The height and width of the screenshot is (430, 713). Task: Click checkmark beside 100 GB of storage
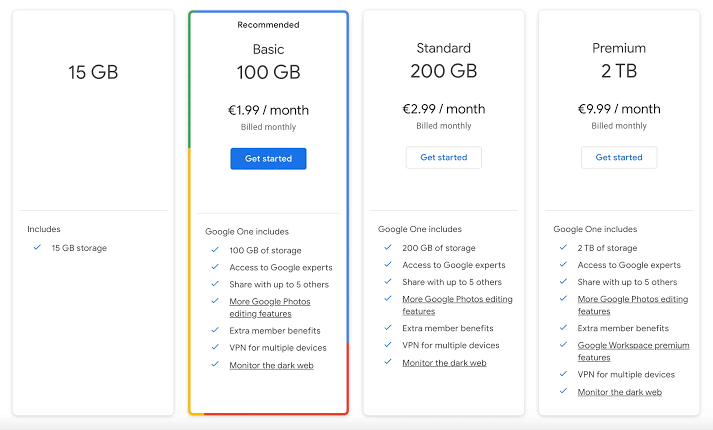(x=215, y=250)
